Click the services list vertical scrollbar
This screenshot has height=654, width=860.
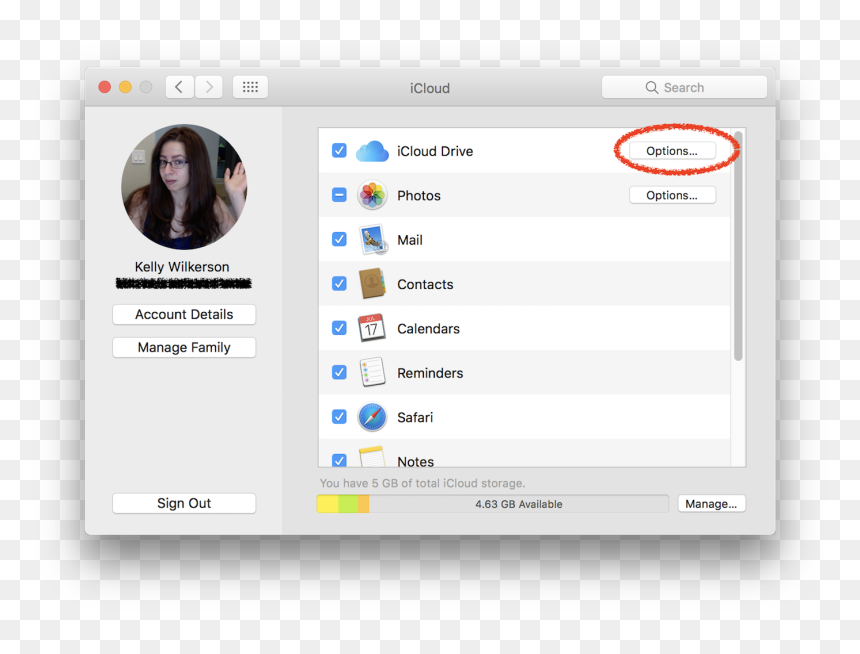[738, 246]
